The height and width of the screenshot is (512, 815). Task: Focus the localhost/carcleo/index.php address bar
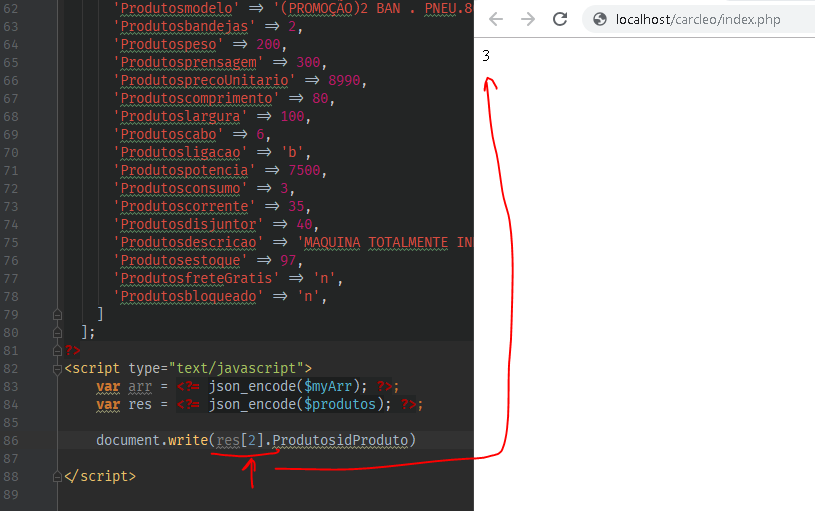(698, 19)
